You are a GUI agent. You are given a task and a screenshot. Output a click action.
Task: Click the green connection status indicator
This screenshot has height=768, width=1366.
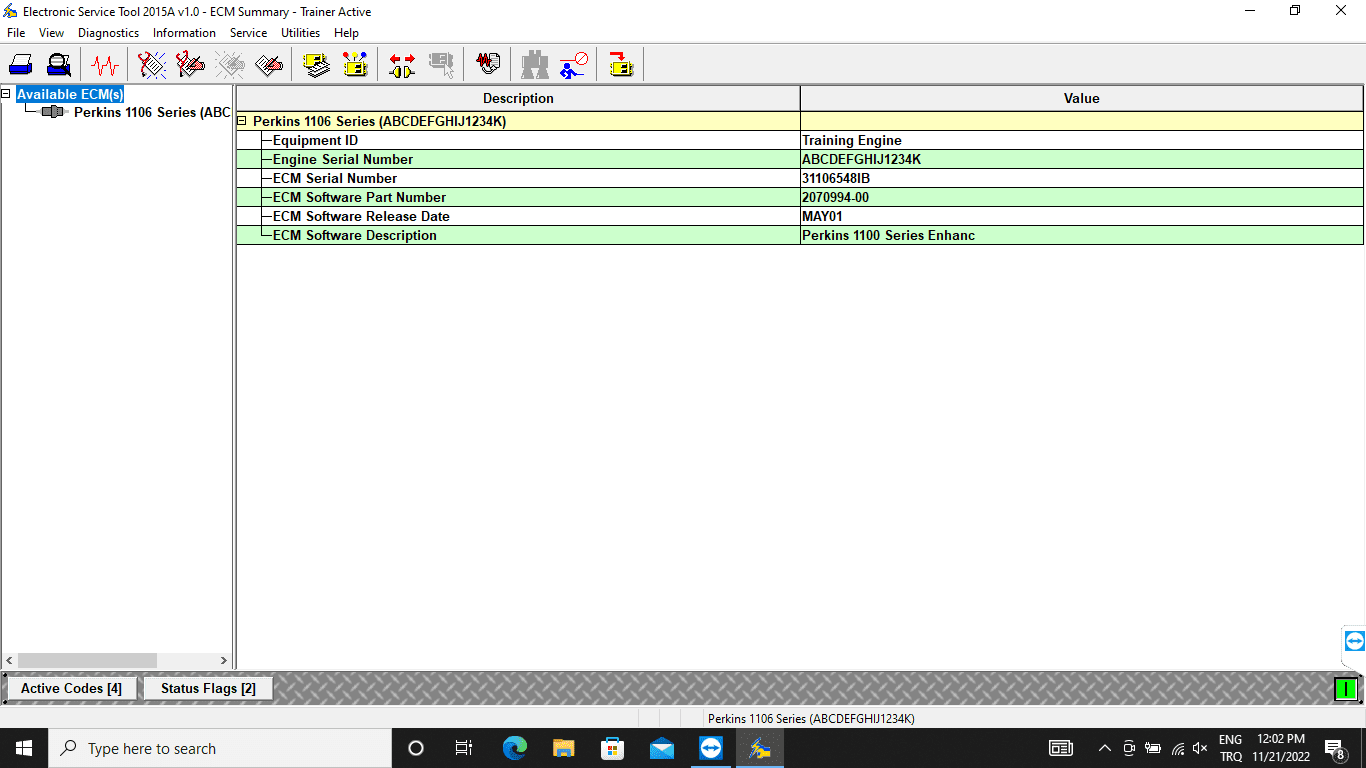[1346, 688]
